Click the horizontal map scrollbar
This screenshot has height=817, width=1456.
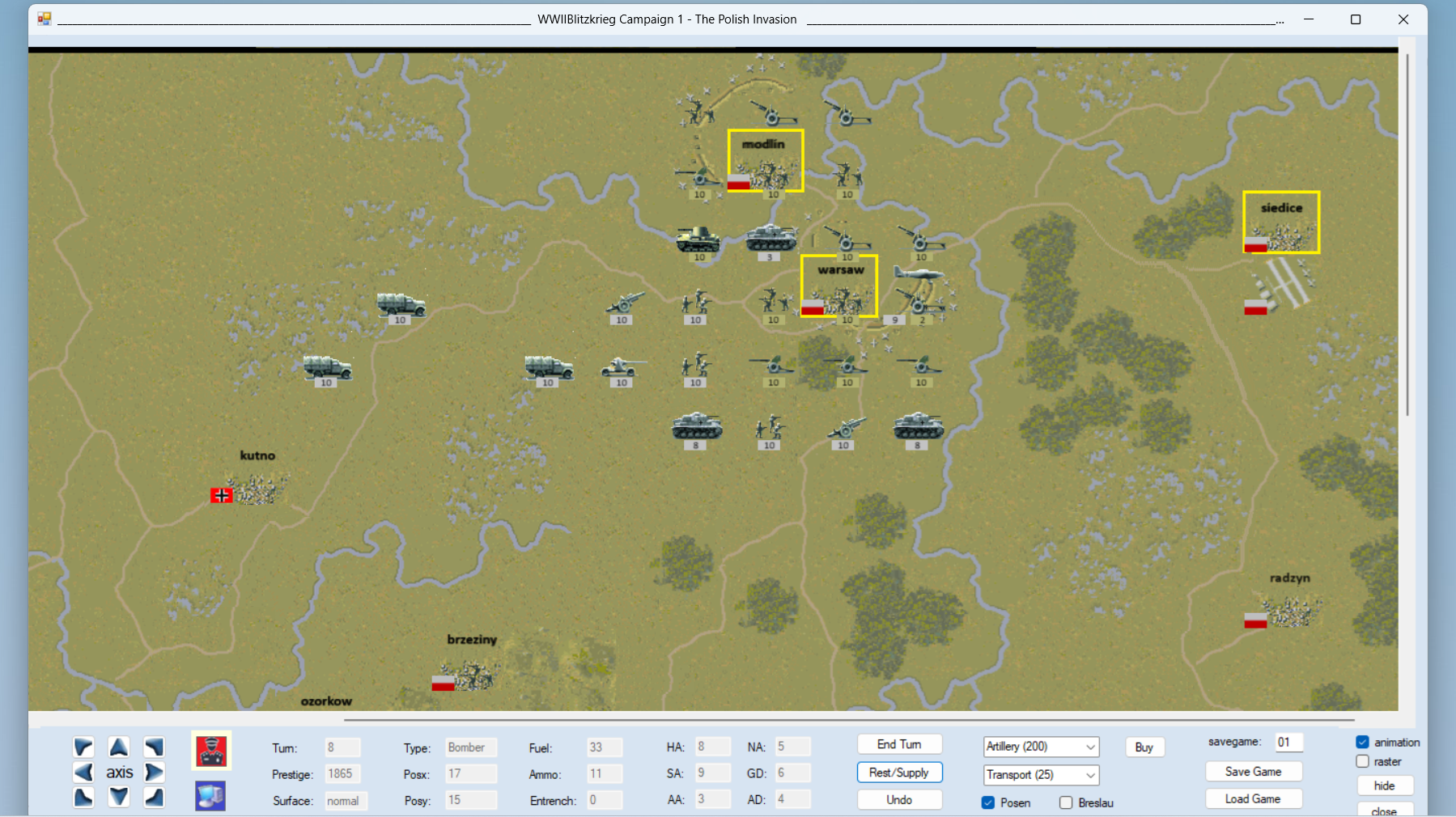click(x=848, y=719)
